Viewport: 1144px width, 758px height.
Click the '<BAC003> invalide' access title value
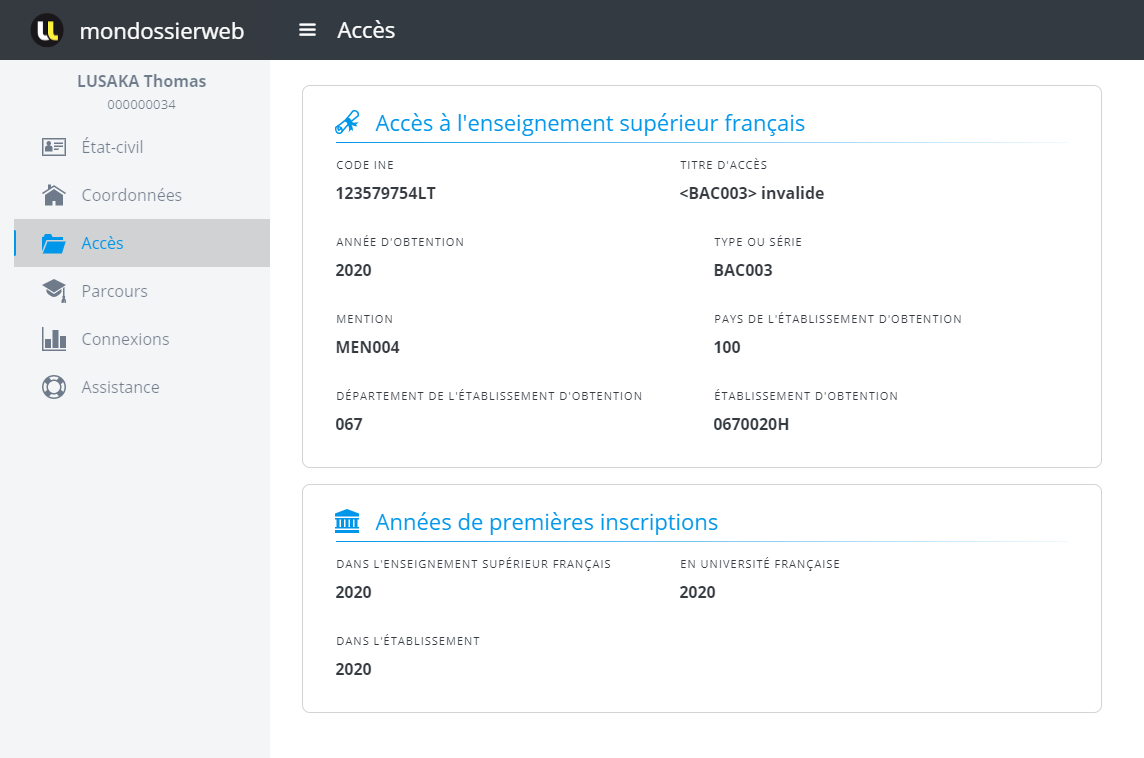[x=752, y=193]
